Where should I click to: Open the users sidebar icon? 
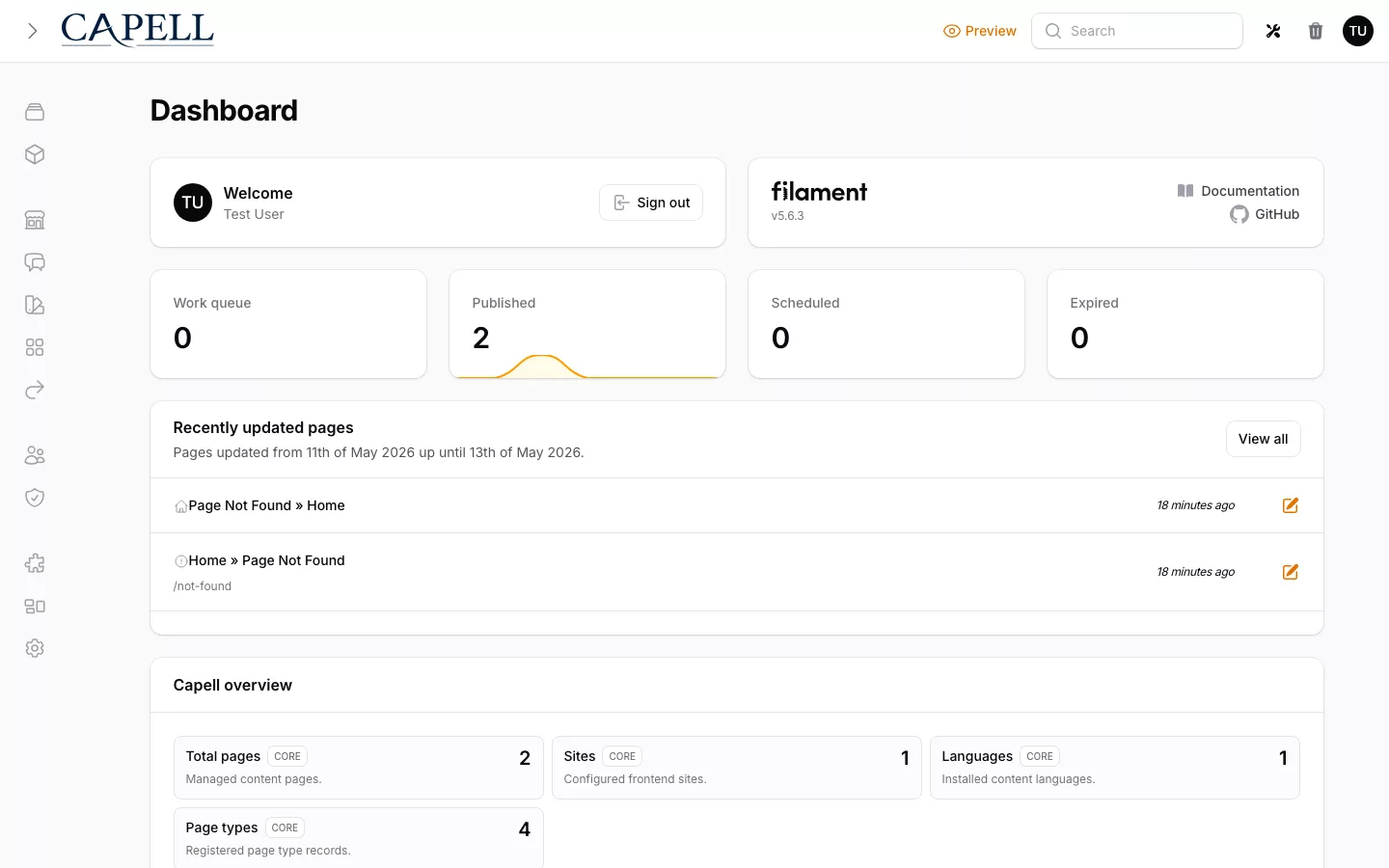tap(35, 455)
